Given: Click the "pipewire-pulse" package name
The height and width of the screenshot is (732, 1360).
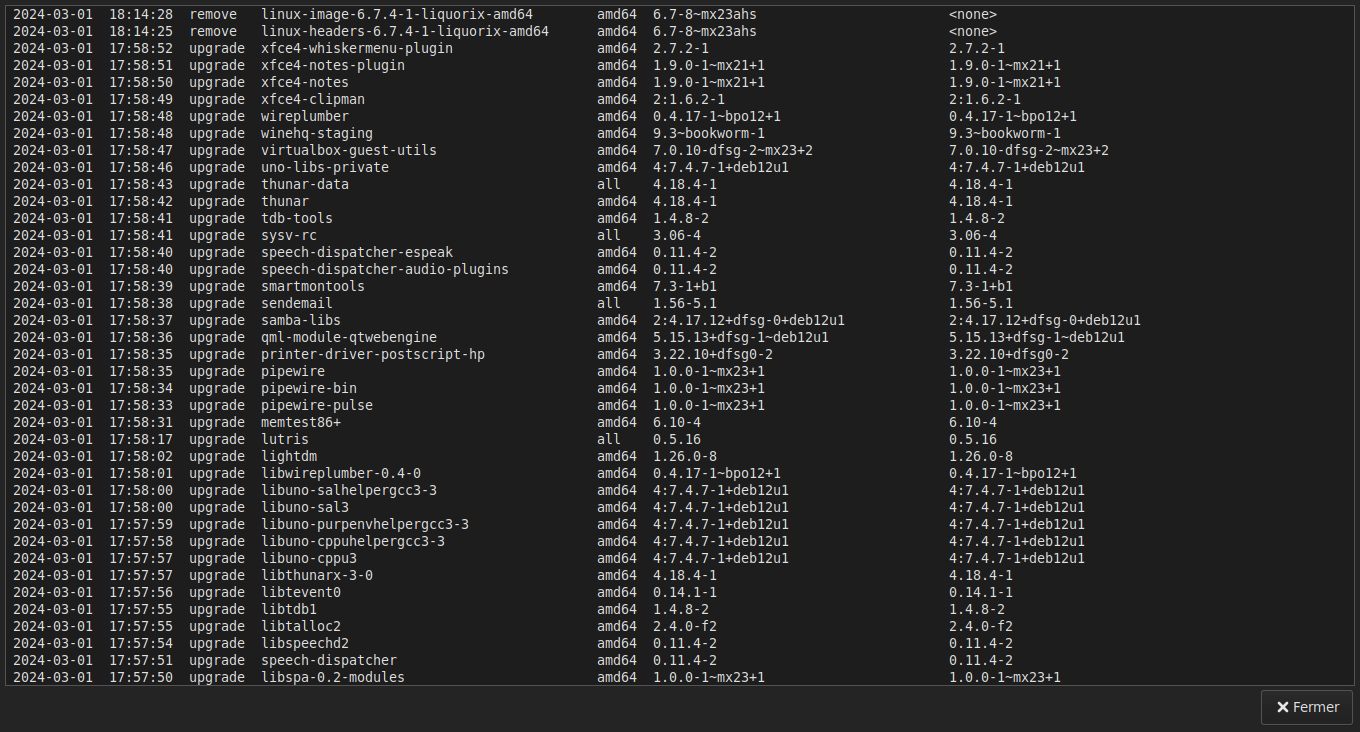Looking at the screenshot, I should (317, 406).
